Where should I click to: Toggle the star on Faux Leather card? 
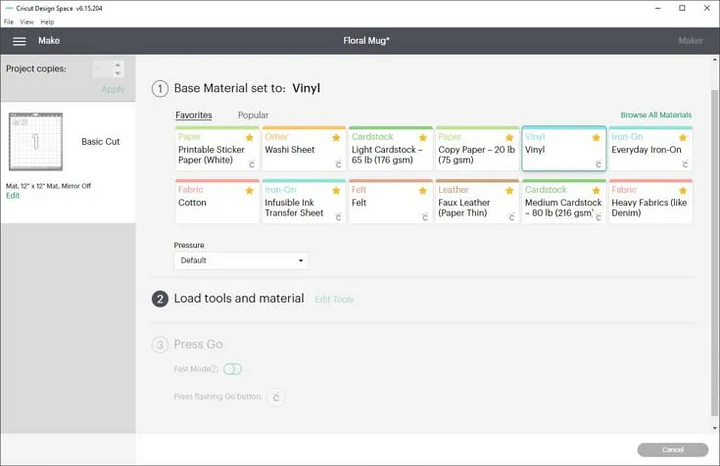[509, 191]
